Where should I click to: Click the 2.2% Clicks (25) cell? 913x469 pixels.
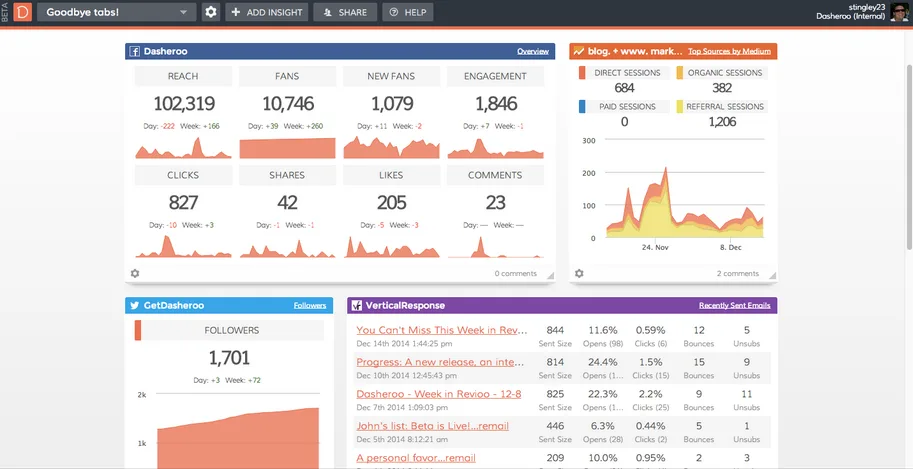point(650,400)
